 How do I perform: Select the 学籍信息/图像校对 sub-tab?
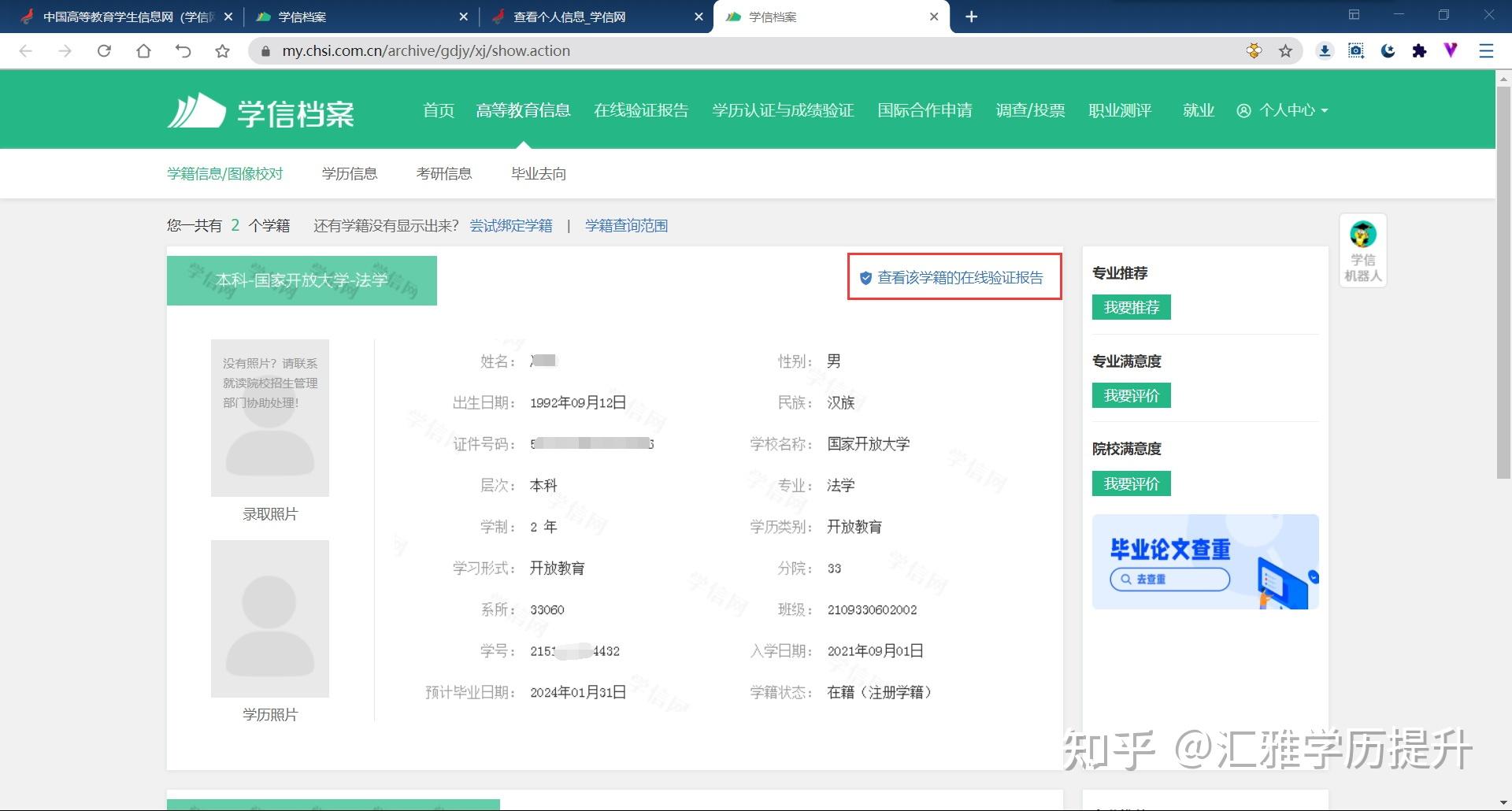[x=224, y=173]
